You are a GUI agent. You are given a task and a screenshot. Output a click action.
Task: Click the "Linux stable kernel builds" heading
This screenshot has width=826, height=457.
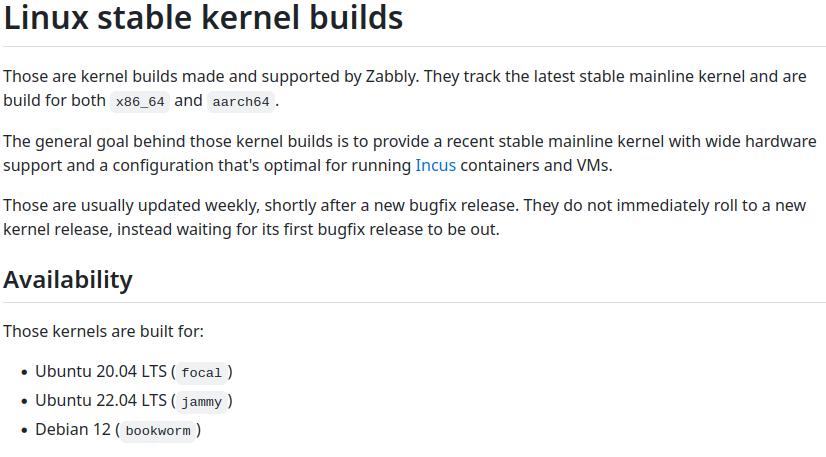[203, 17]
